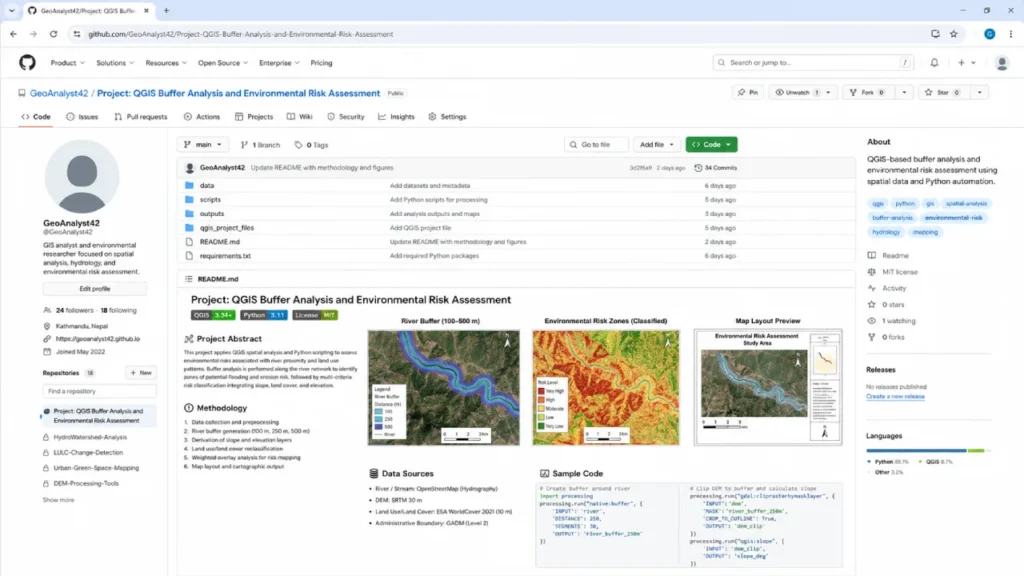This screenshot has width=1024, height=576.
Task: Expand the Solutions menu
Action: [115, 63]
